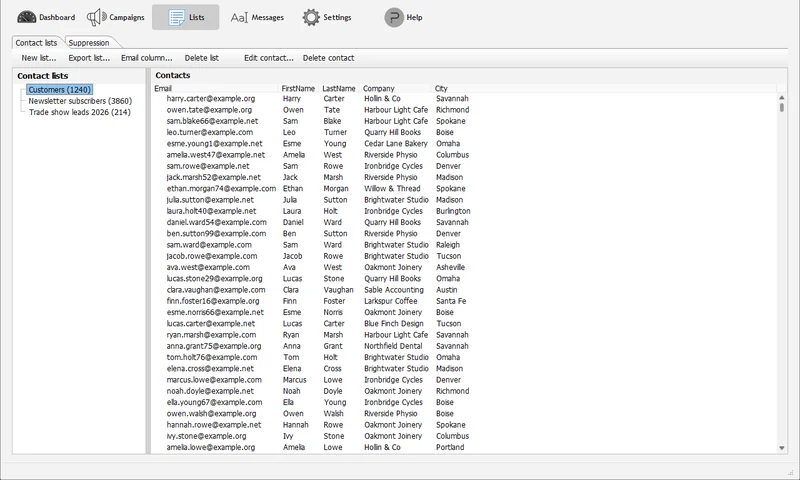Select contact laura.holt40@example.net
Image resolution: width=800 pixels, height=480 pixels.
point(211,211)
